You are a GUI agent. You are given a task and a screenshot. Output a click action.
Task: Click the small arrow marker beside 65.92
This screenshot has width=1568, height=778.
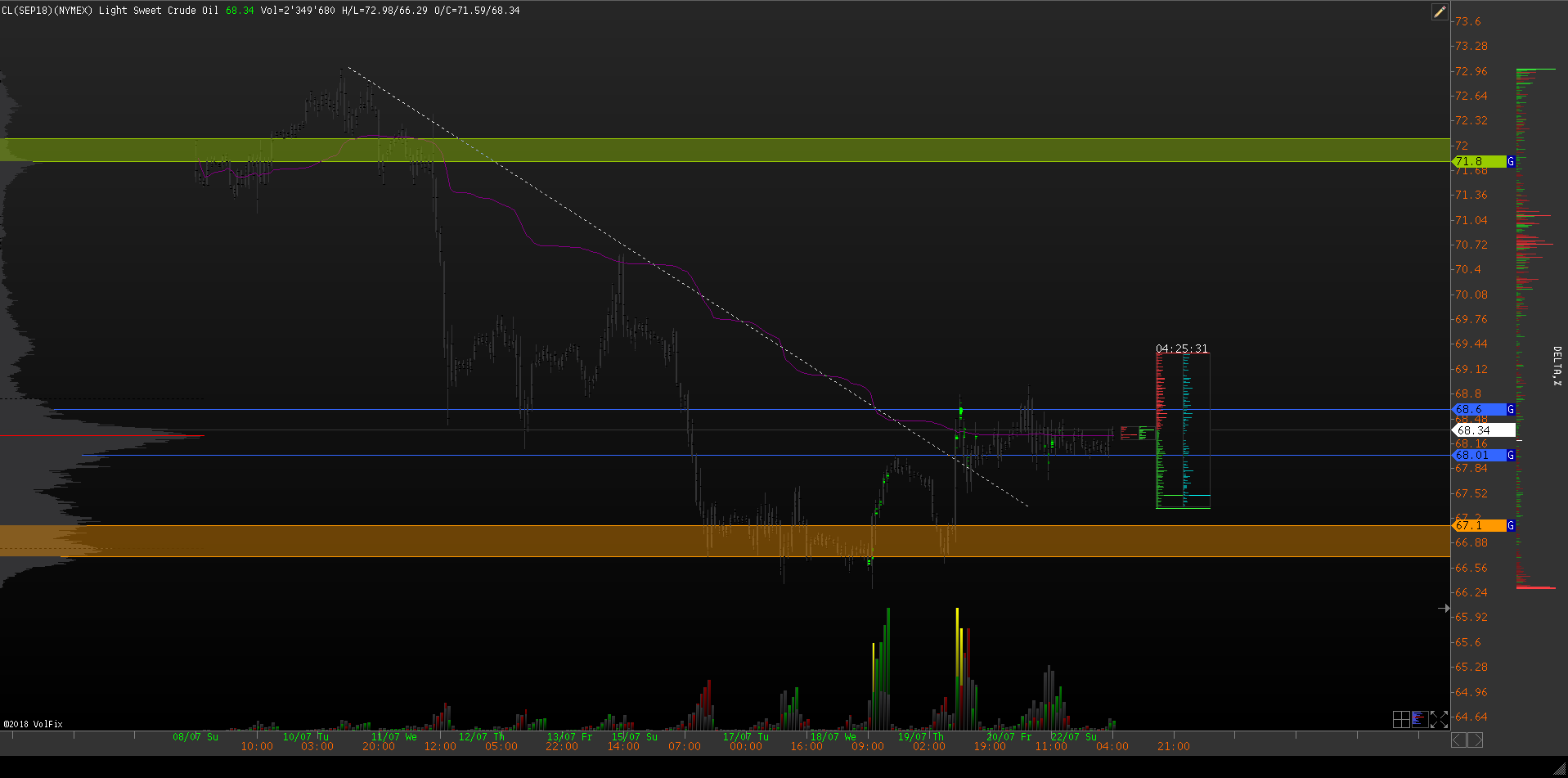pyautogui.click(x=1444, y=608)
